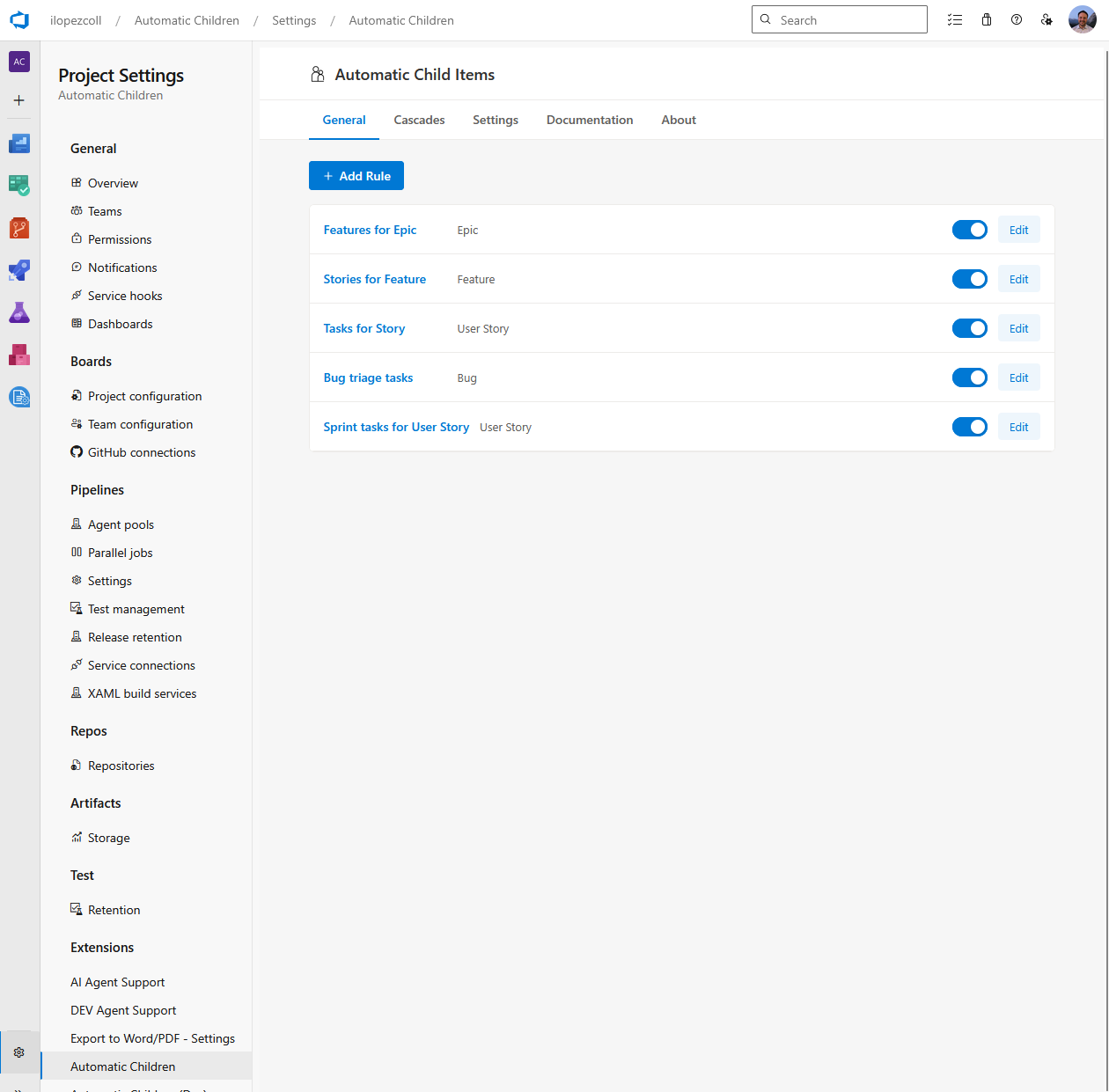Viewport: 1109px width, 1092px height.
Task: Open user settings via the person-gear icon
Action: pyautogui.click(x=1047, y=18)
